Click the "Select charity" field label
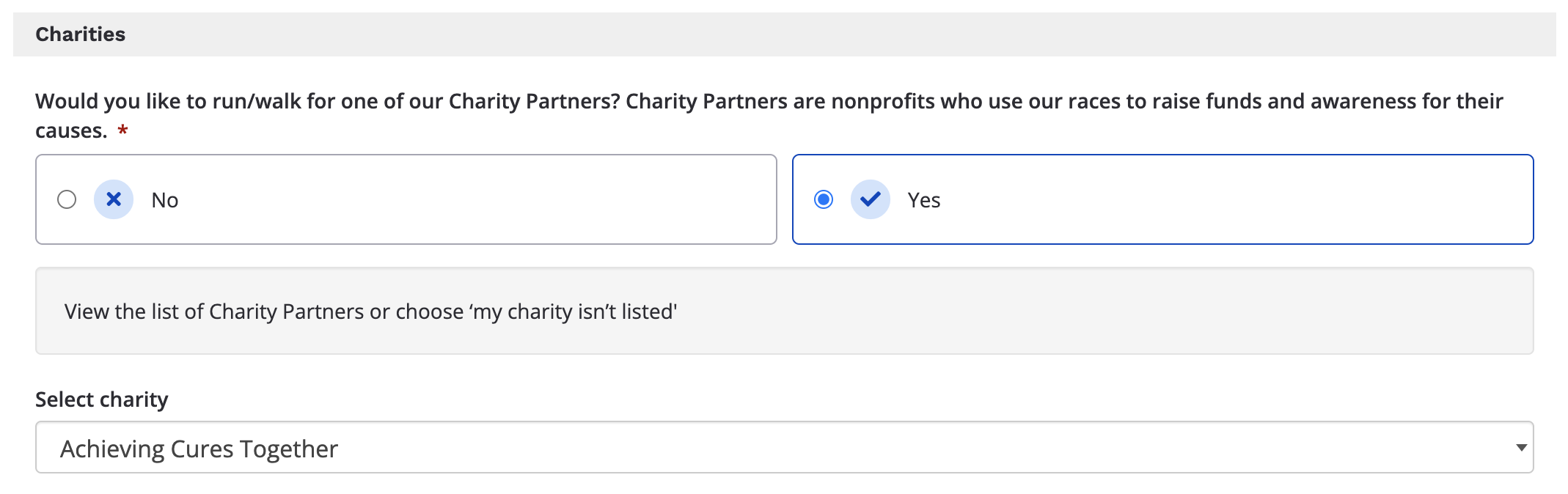This screenshot has height=494, width=1568. click(x=102, y=399)
